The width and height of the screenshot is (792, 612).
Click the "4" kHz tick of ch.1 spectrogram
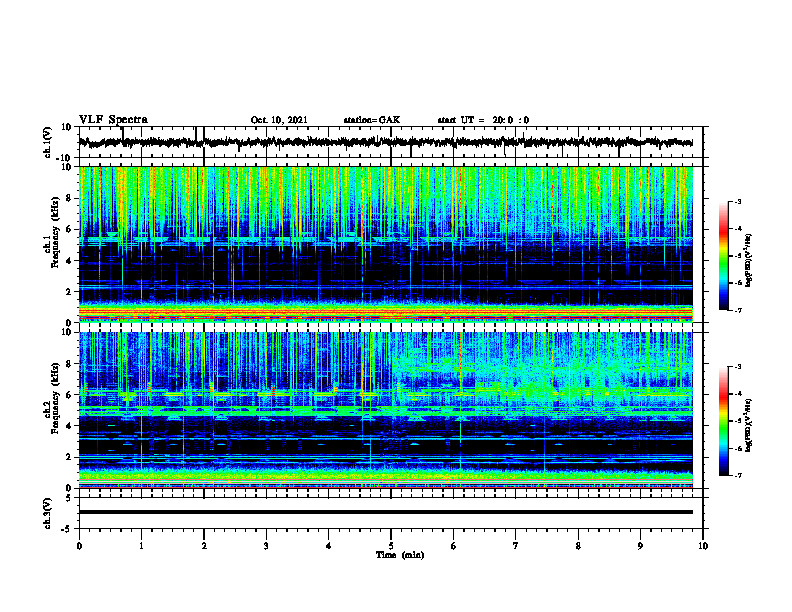tap(69, 261)
